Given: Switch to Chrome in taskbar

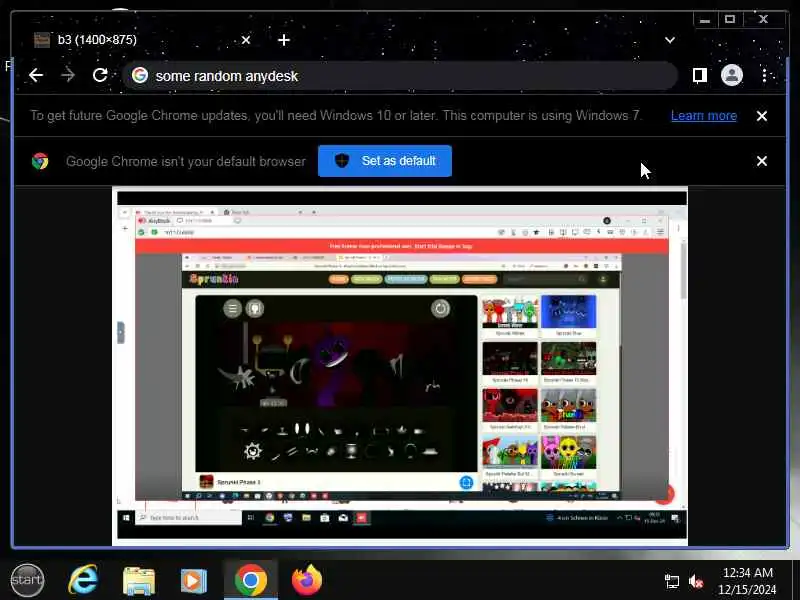Looking at the screenshot, I should 251,580.
